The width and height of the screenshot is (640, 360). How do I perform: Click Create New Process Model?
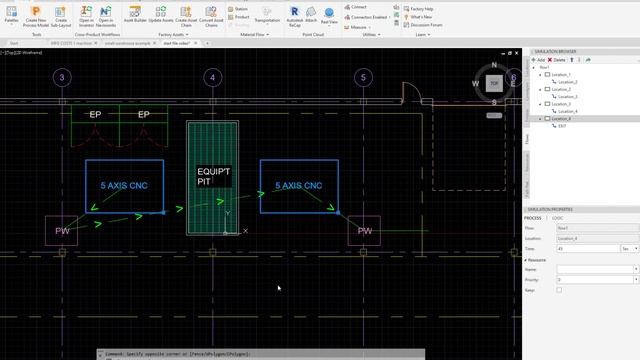tap(36, 16)
